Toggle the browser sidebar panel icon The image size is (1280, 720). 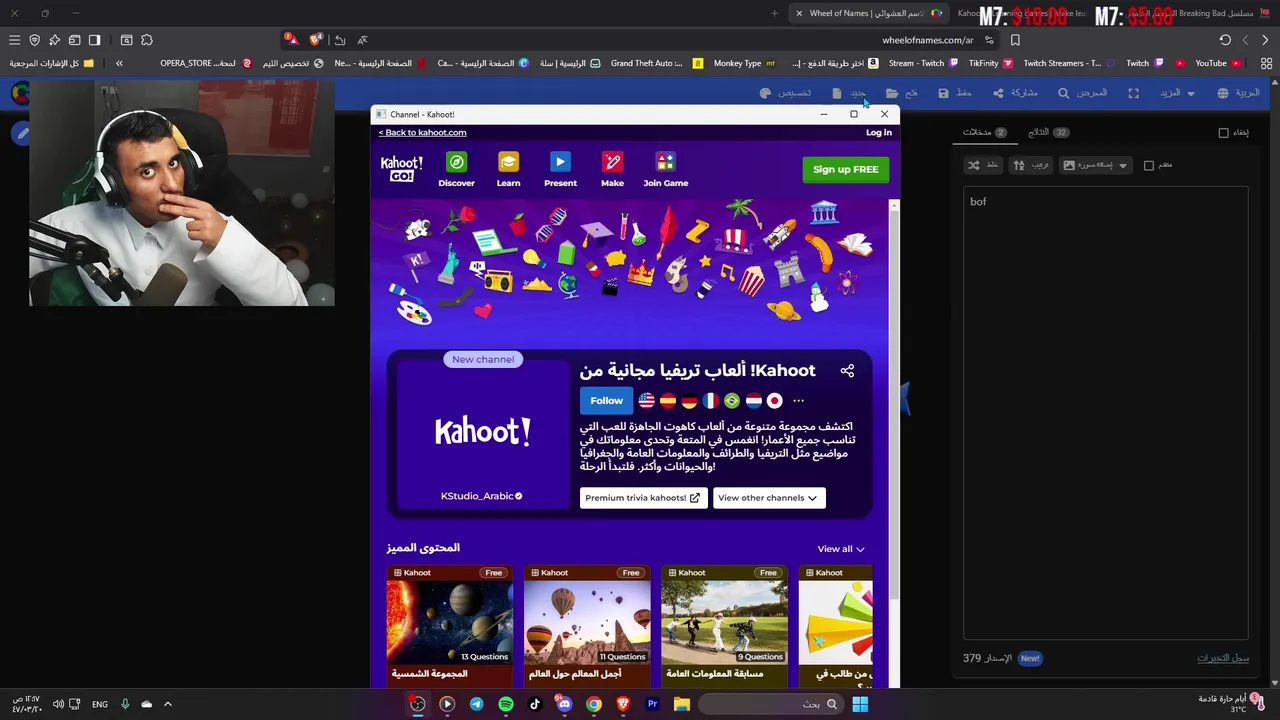(94, 40)
